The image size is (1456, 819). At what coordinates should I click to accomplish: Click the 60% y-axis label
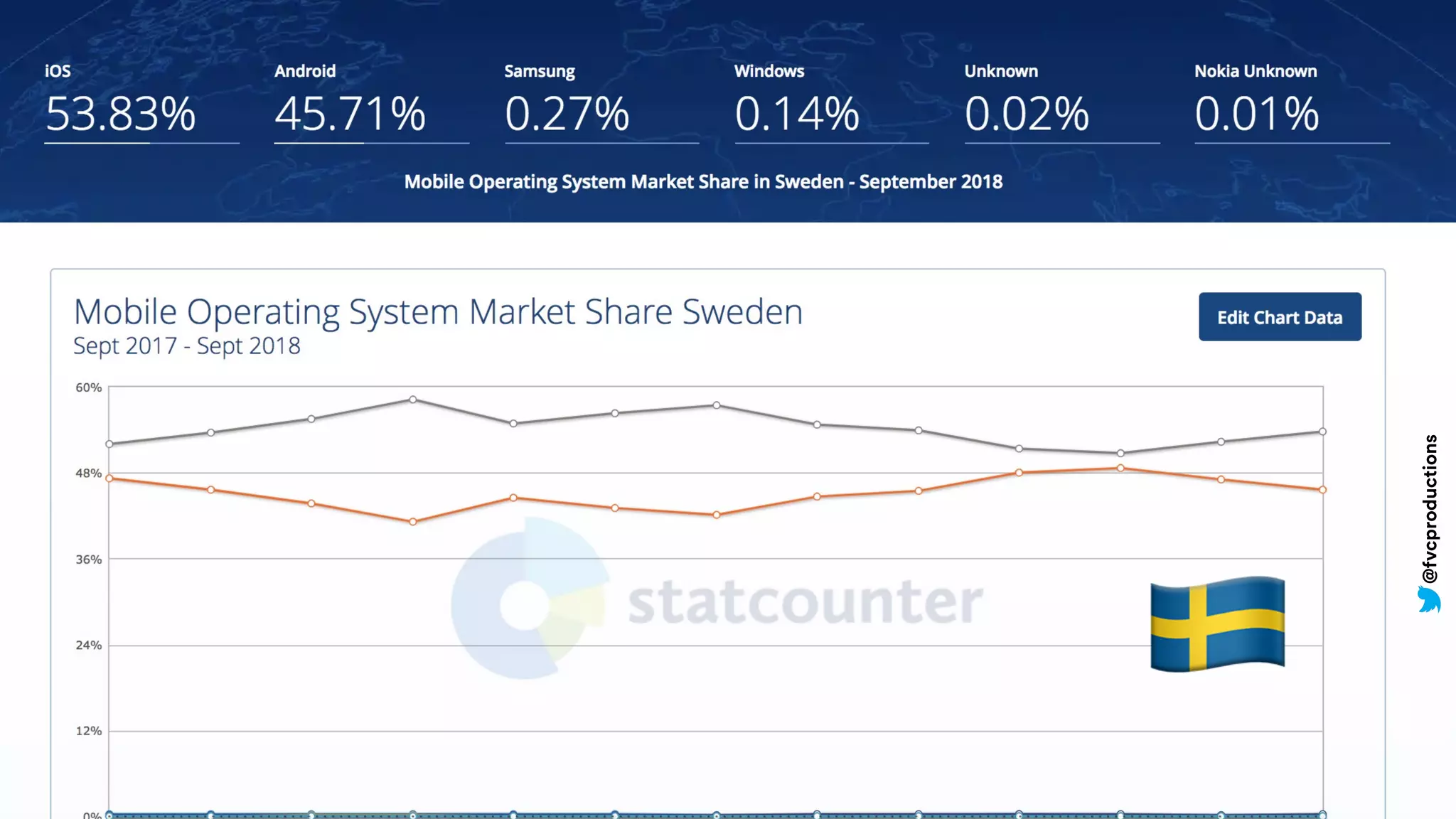(89, 387)
